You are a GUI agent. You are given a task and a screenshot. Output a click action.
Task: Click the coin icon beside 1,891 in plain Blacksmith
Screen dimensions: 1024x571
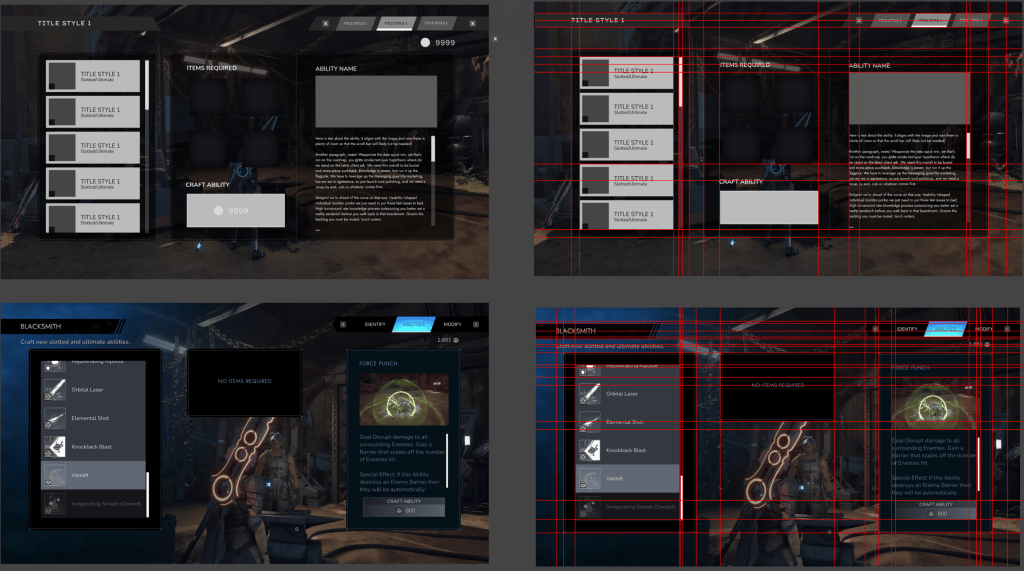tap(456, 340)
